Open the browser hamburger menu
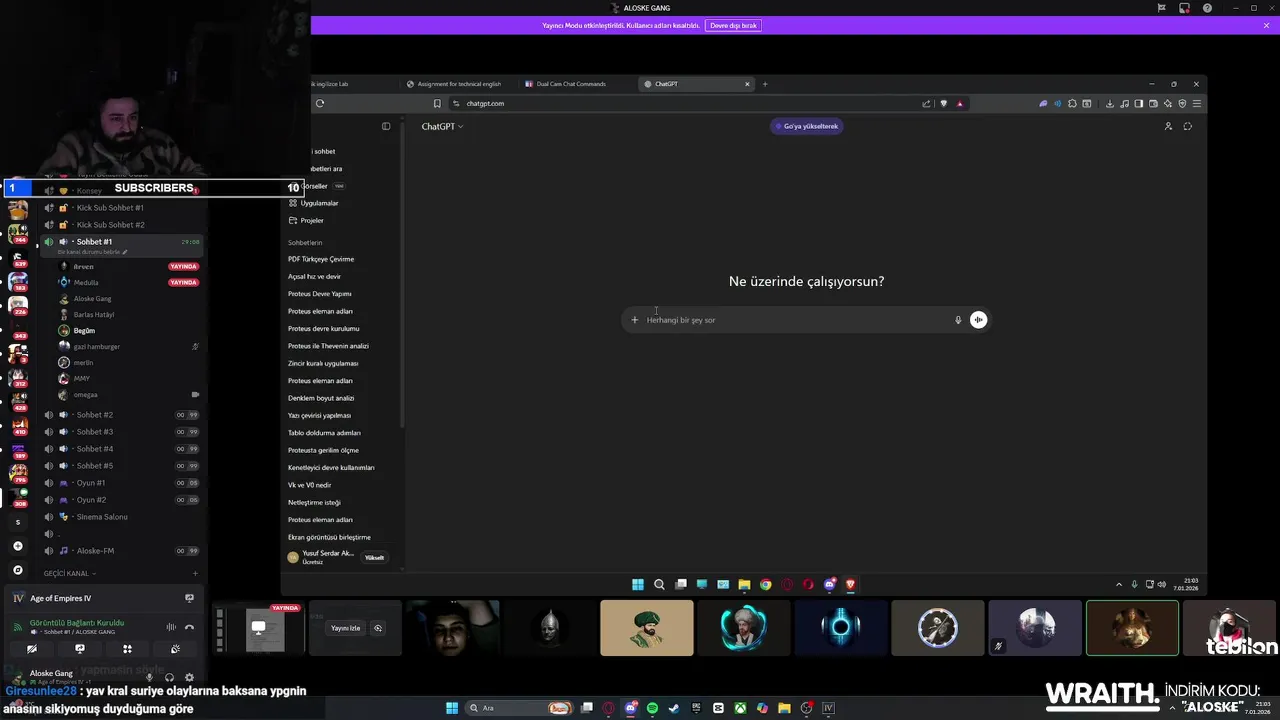 pos(1197,103)
